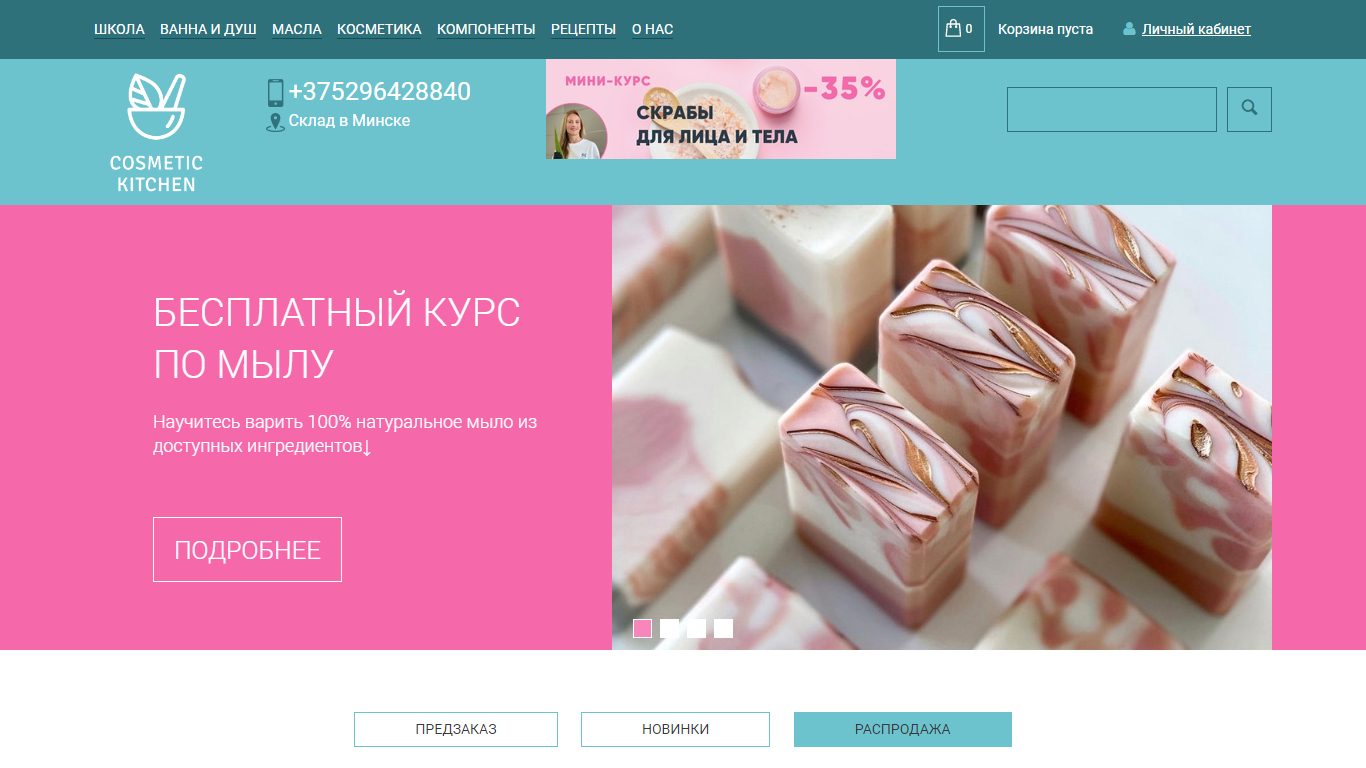Open the Личный кабинет link
Viewport: 1366px width, 768px height.
1196,29
